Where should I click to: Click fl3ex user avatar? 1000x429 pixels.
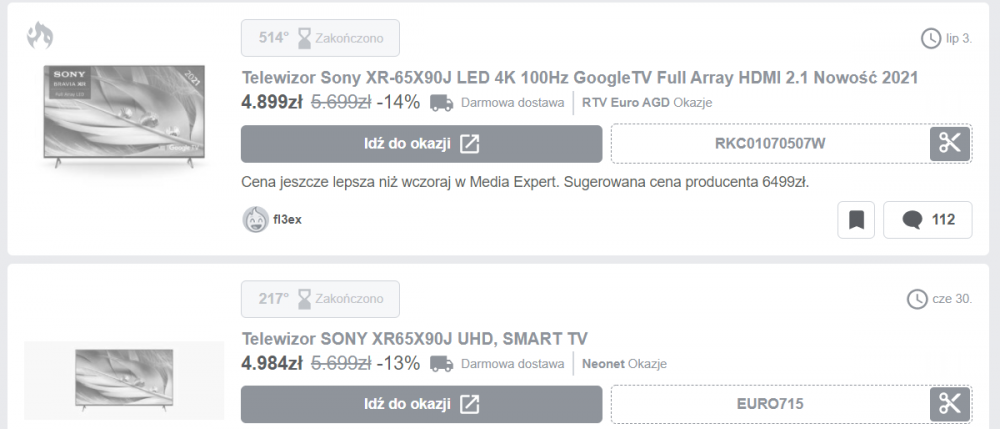[x=255, y=220]
